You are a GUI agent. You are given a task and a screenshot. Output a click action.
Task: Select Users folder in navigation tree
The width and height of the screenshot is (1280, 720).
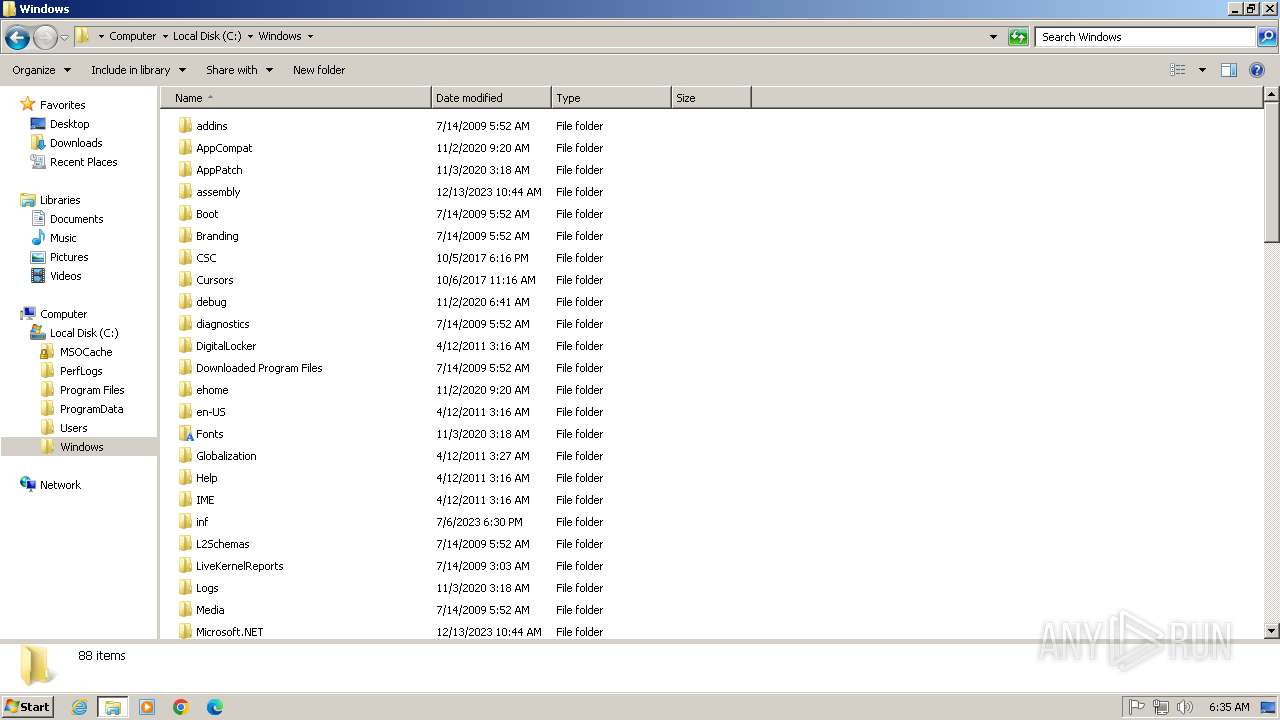coord(73,428)
